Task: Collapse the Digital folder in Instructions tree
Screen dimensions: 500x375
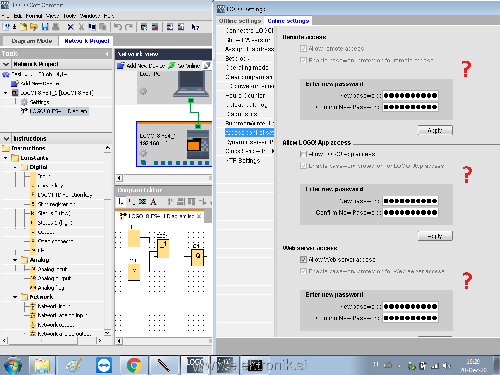Action: (15, 167)
